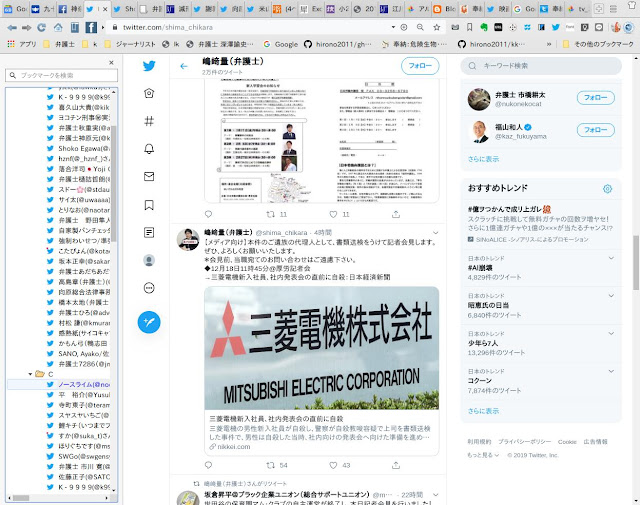Open options chevron for 昭恵氏の日当 trend

tap(611, 296)
